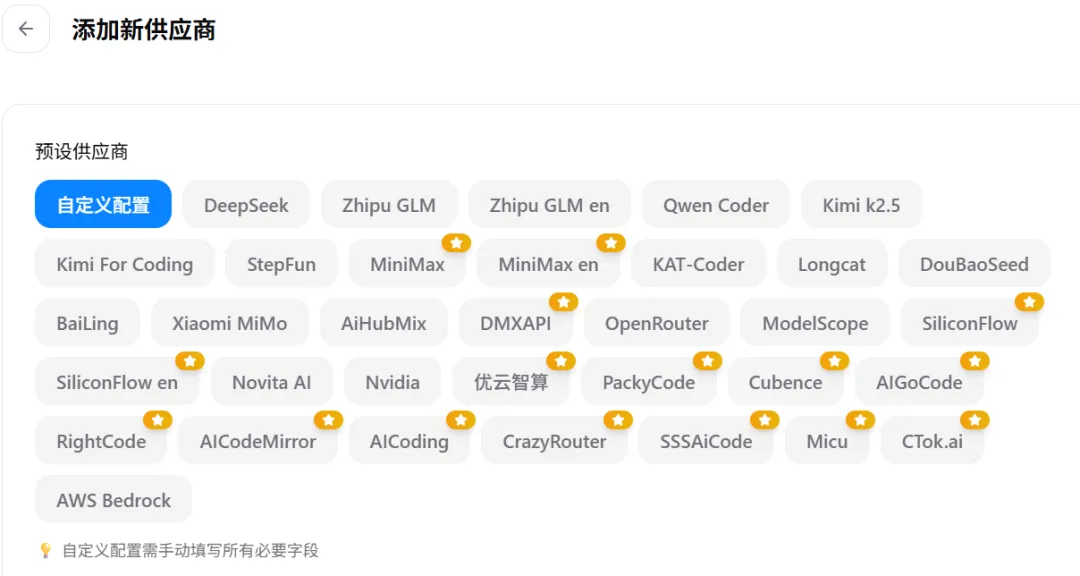Choose the AWS Bedrock preset
The width and height of the screenshot is (1080, 576).
pyautogui.click(x=113, y=500)
